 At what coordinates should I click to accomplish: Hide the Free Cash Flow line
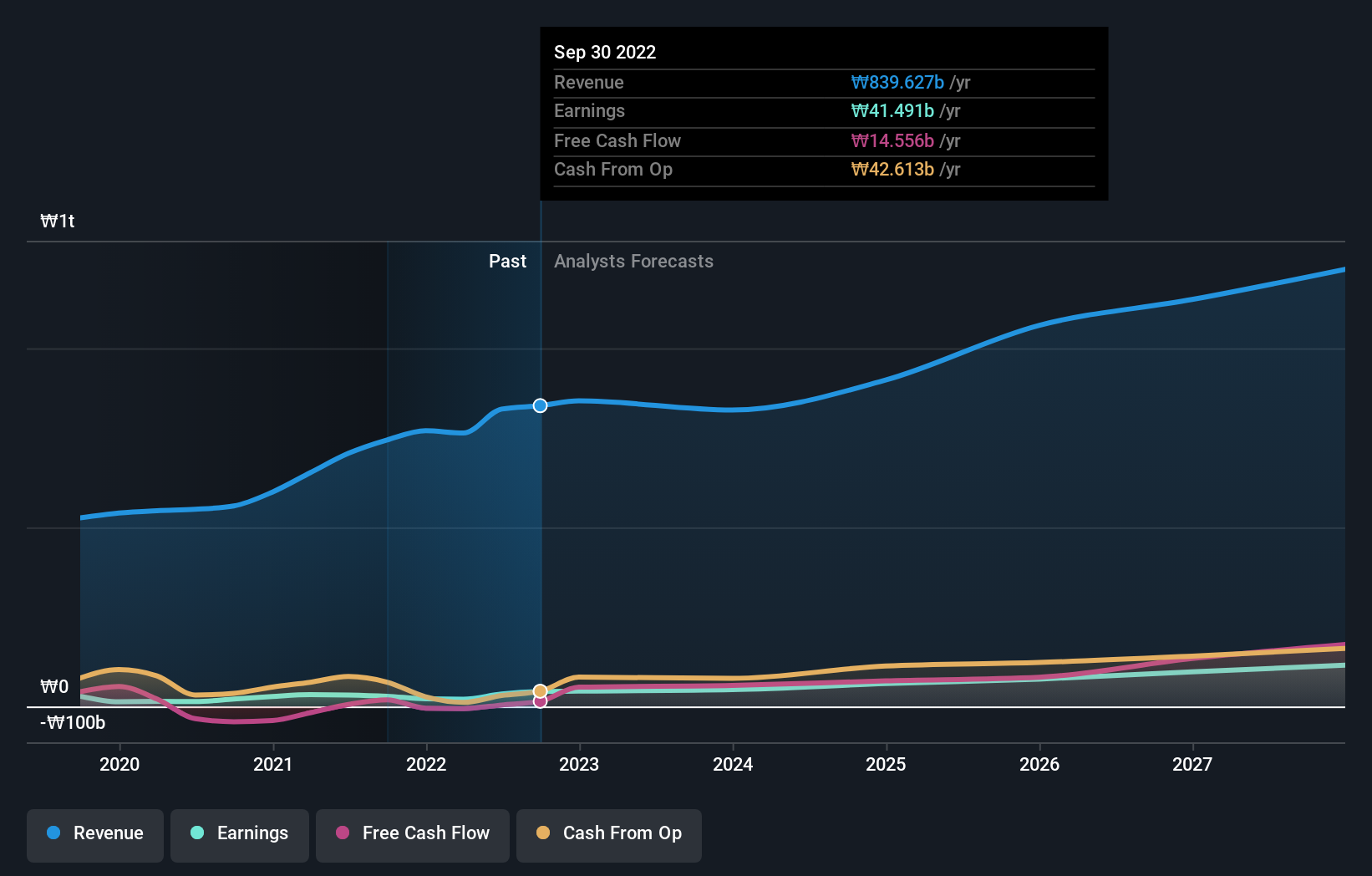tap(412, 833)
